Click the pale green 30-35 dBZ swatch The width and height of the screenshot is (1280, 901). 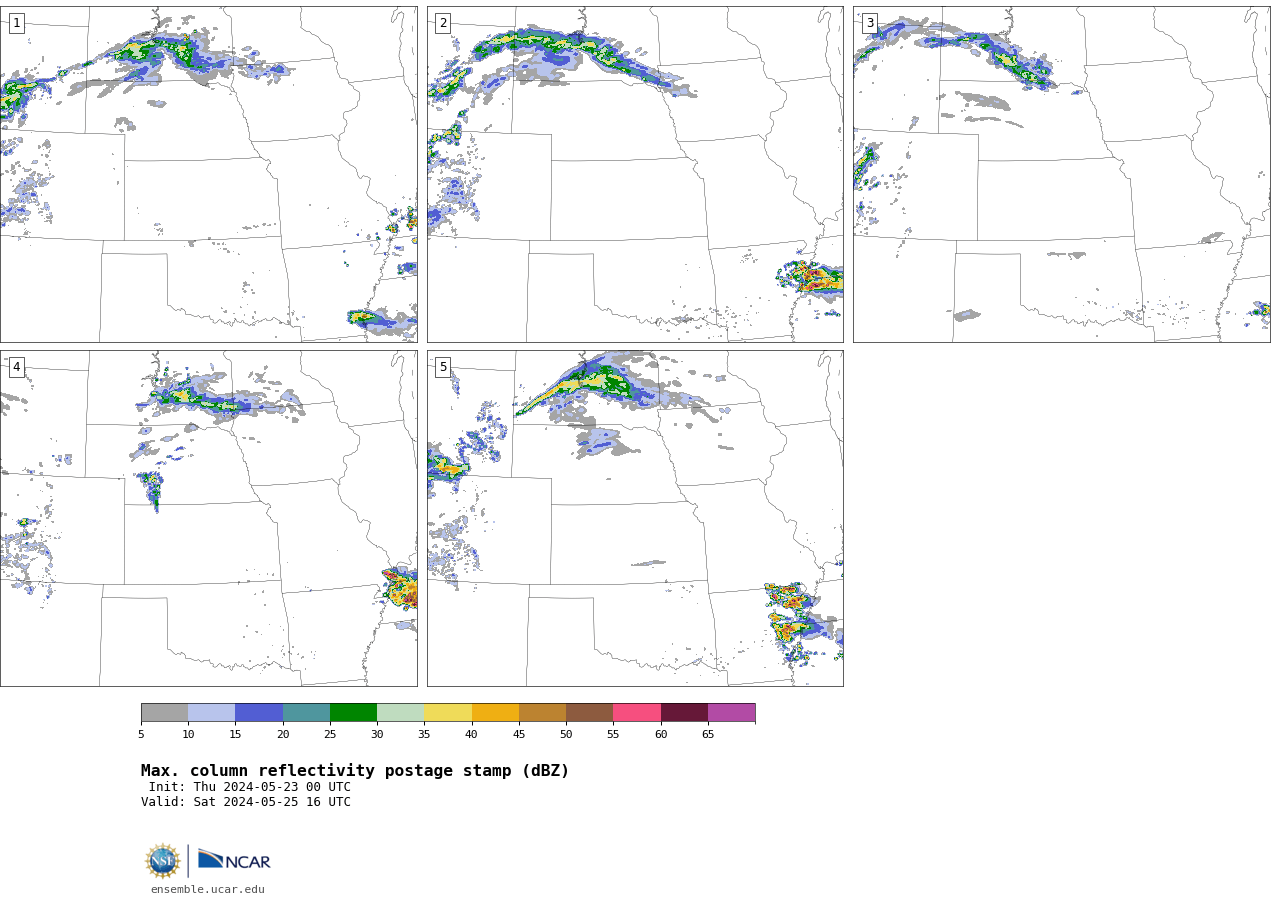point(401,712)
